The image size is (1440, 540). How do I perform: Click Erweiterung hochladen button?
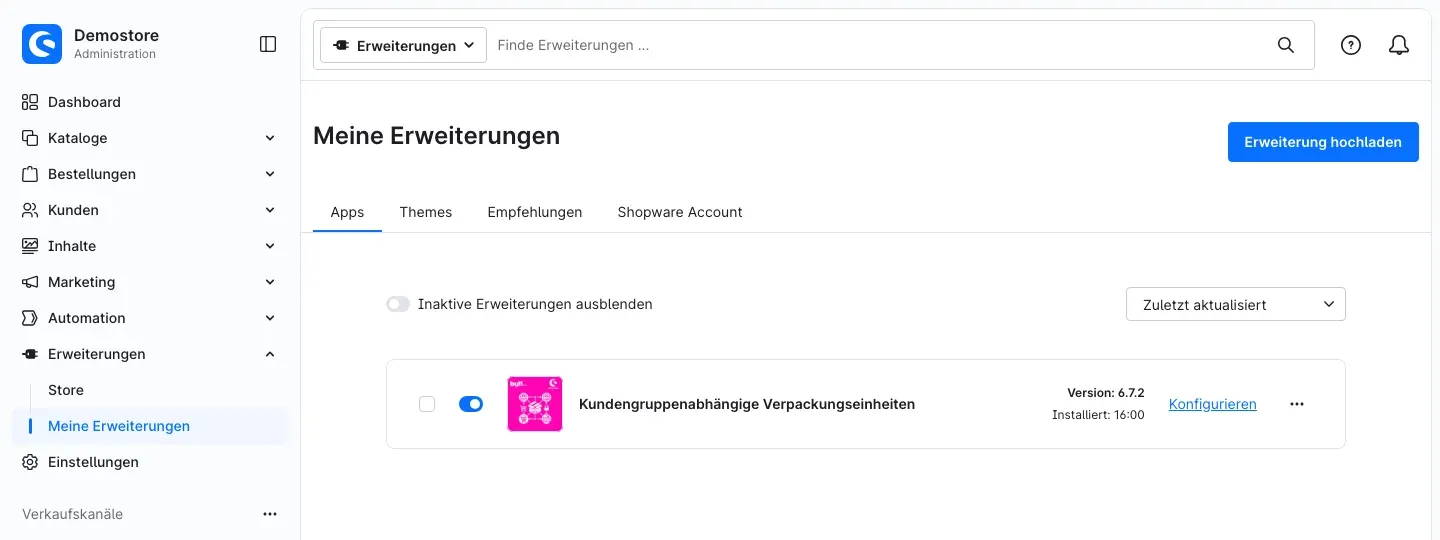pyautogui.click(x=1323, y=142)
